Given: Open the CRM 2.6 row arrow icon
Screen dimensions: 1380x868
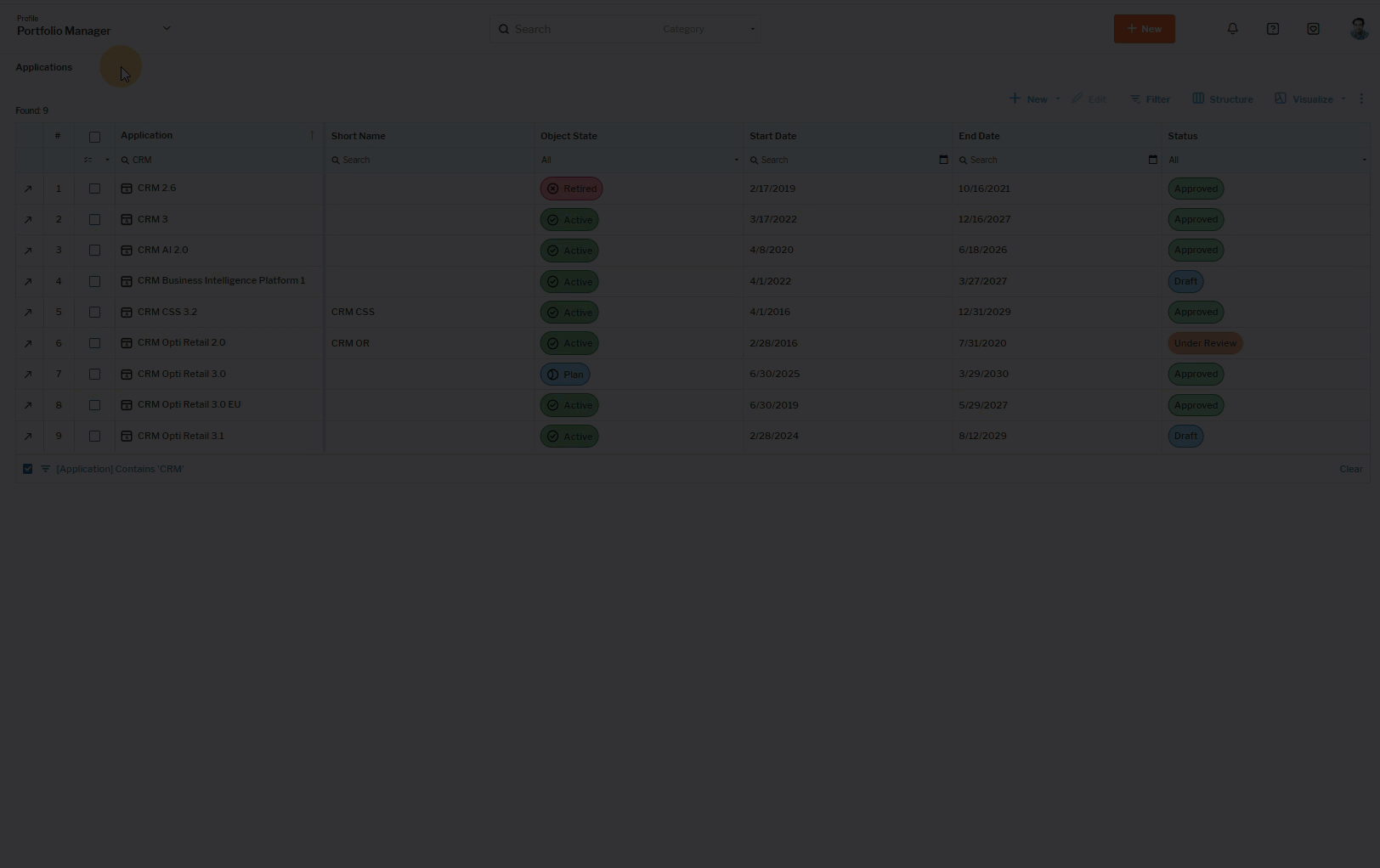Looking at the screenshot, I should tap(28, 189).
